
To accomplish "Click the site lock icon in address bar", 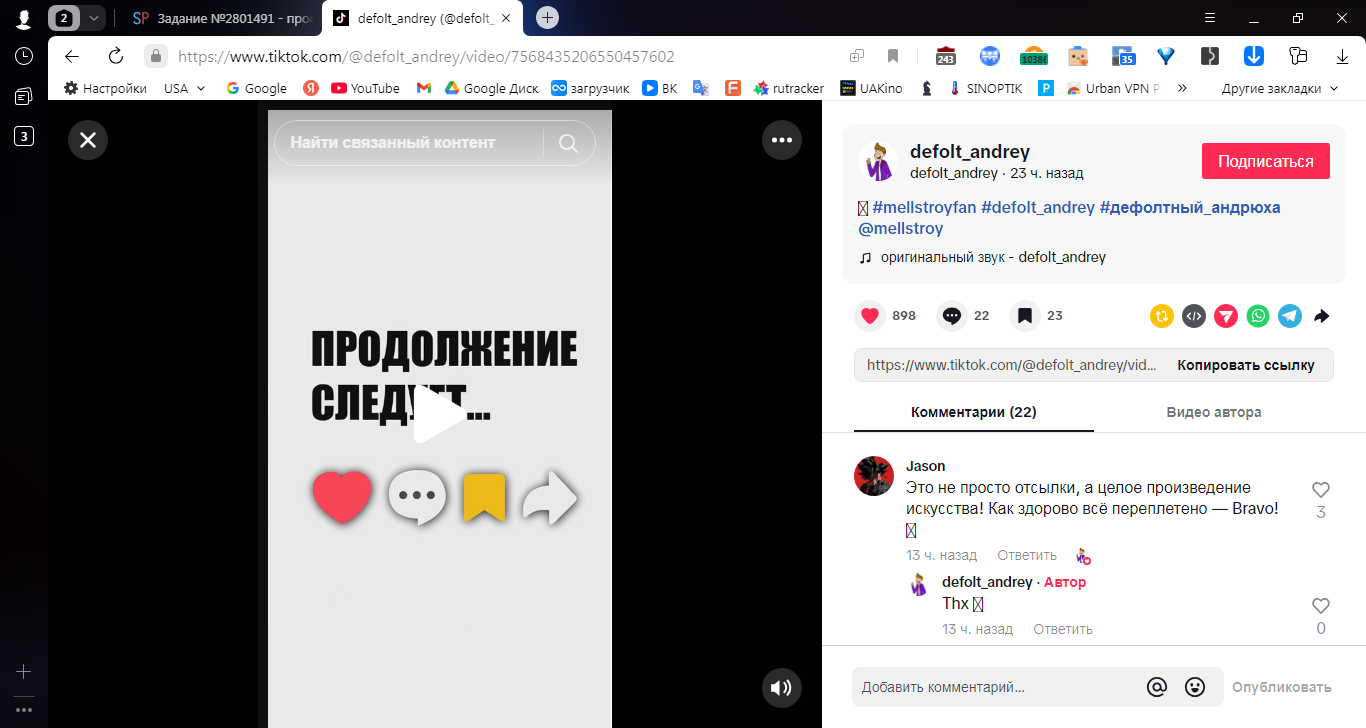I will [x=155, y=56].
